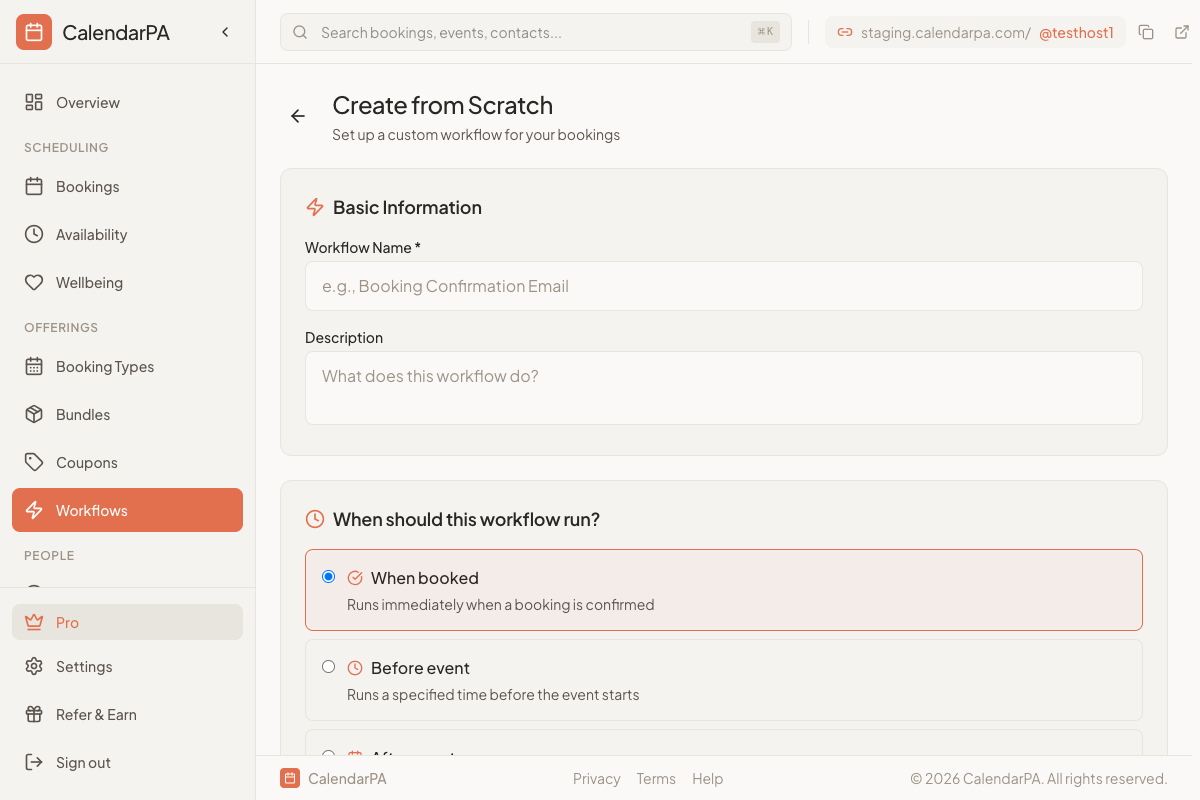Click the Workflow Name input field

[x=723, y=286]
